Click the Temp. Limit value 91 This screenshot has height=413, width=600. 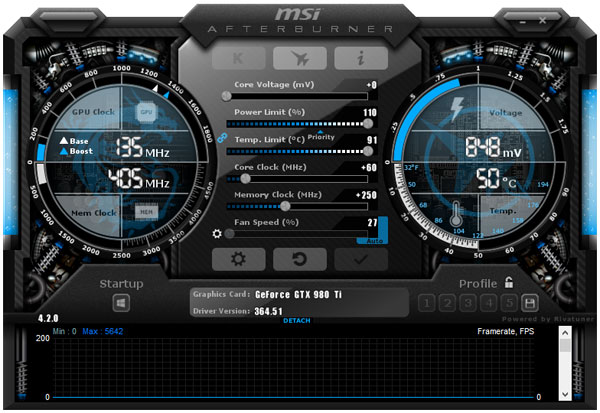372,140
